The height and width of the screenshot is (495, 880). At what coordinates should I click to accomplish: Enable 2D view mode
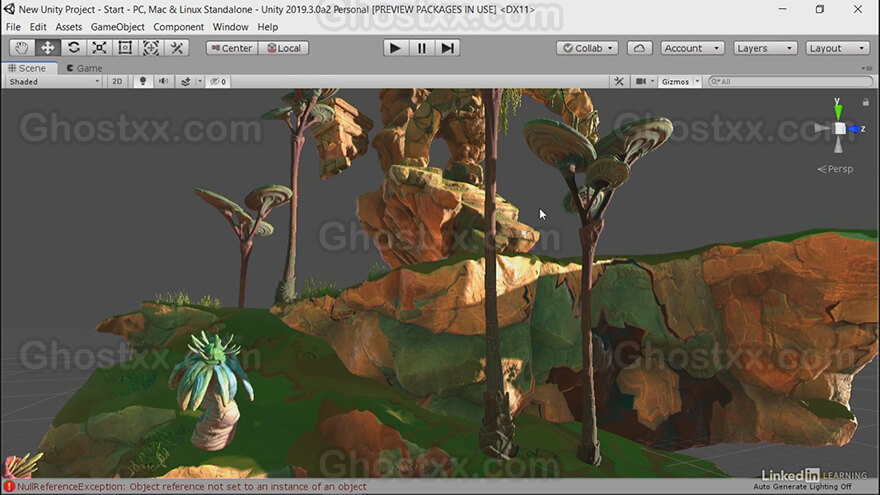tap(117, 81)
